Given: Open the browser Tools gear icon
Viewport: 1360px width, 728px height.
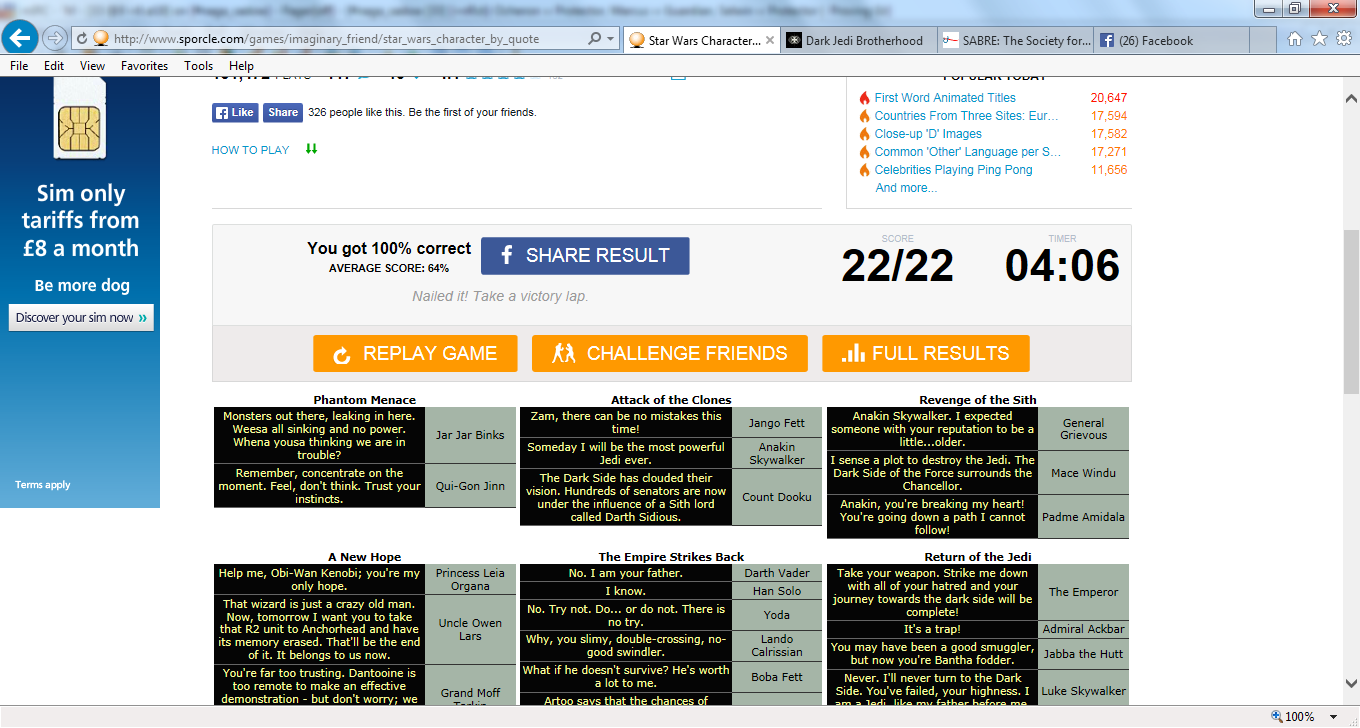Looking at the screenshot, I should pyautogui.click(x=1343, y=39).
